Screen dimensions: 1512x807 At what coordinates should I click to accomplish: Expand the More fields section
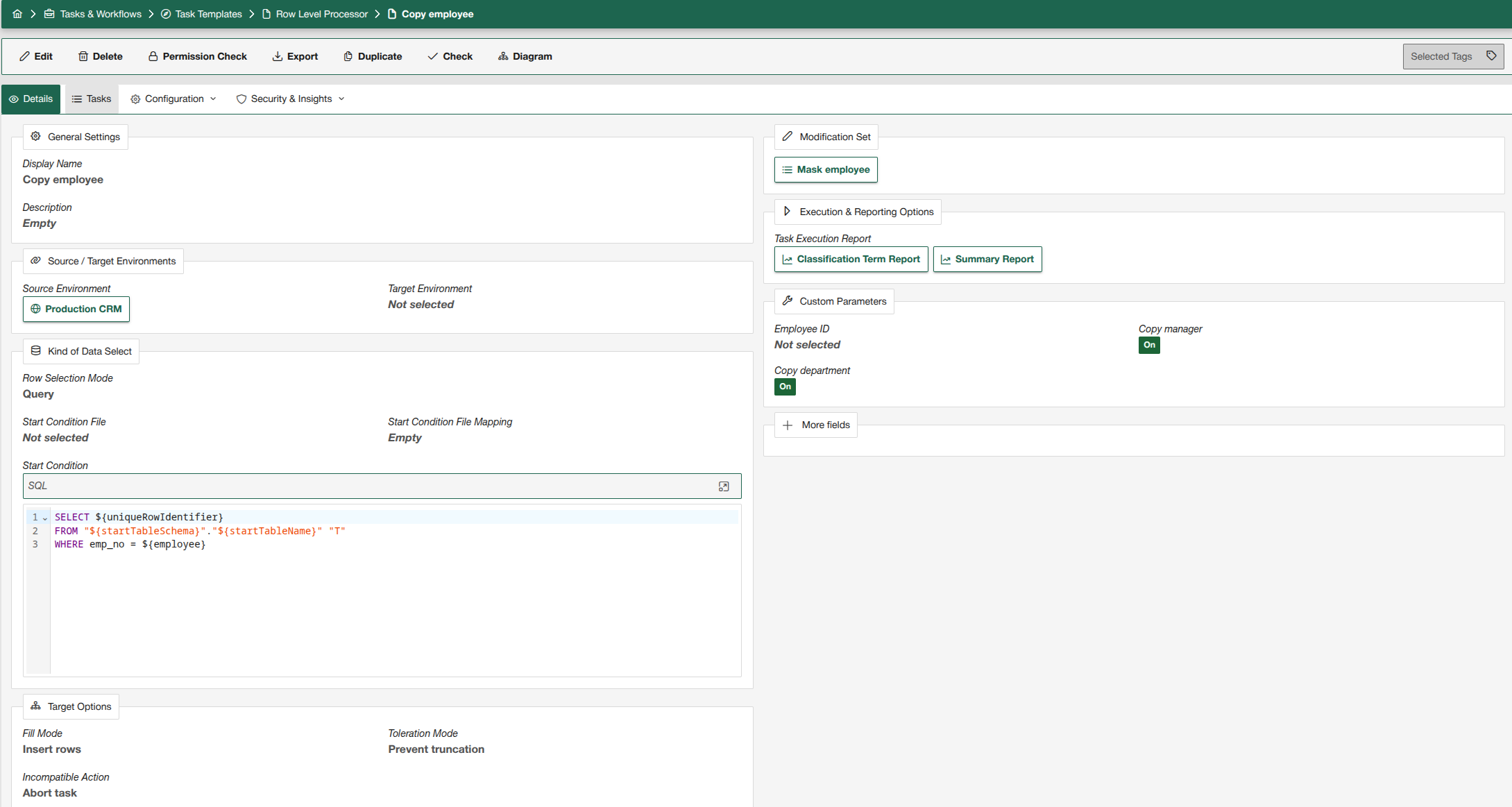[x=816, y=425]
